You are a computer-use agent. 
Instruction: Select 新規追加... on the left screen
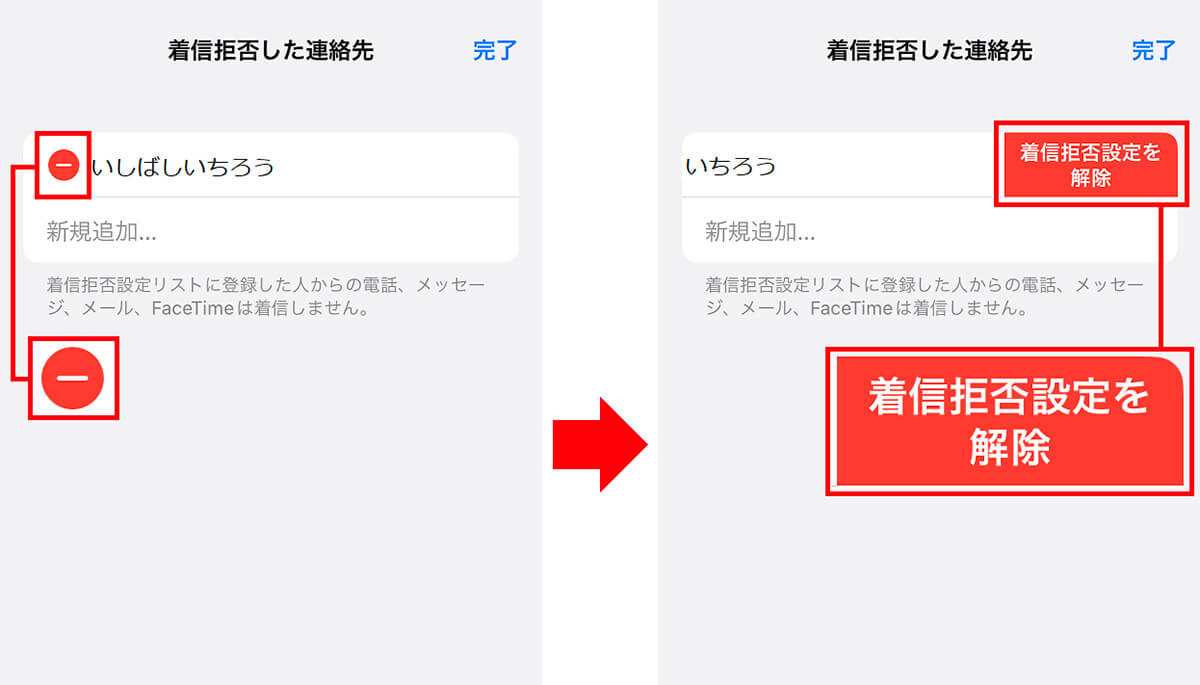[x=270, y=232]
